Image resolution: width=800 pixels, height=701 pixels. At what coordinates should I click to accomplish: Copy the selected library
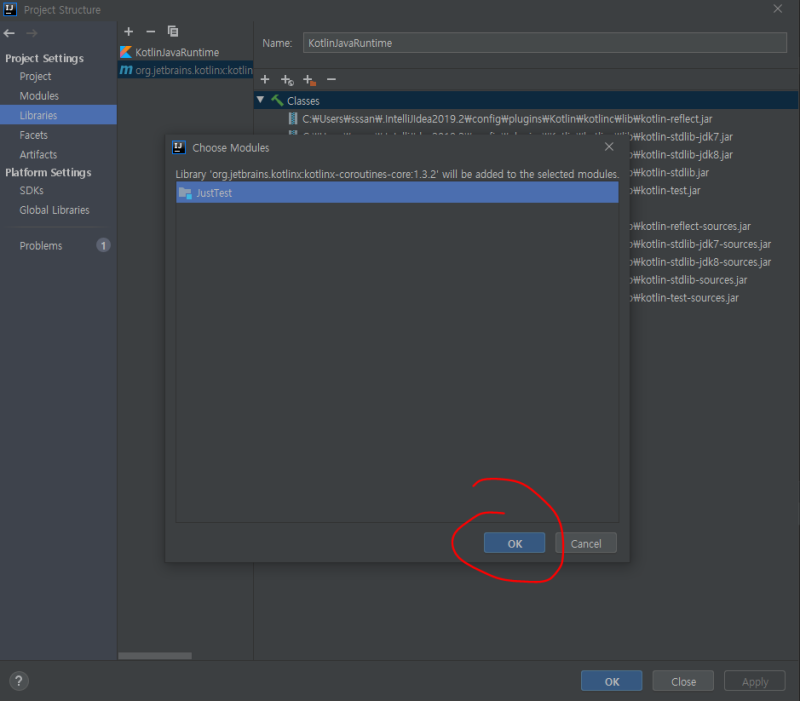coord(172,31)
